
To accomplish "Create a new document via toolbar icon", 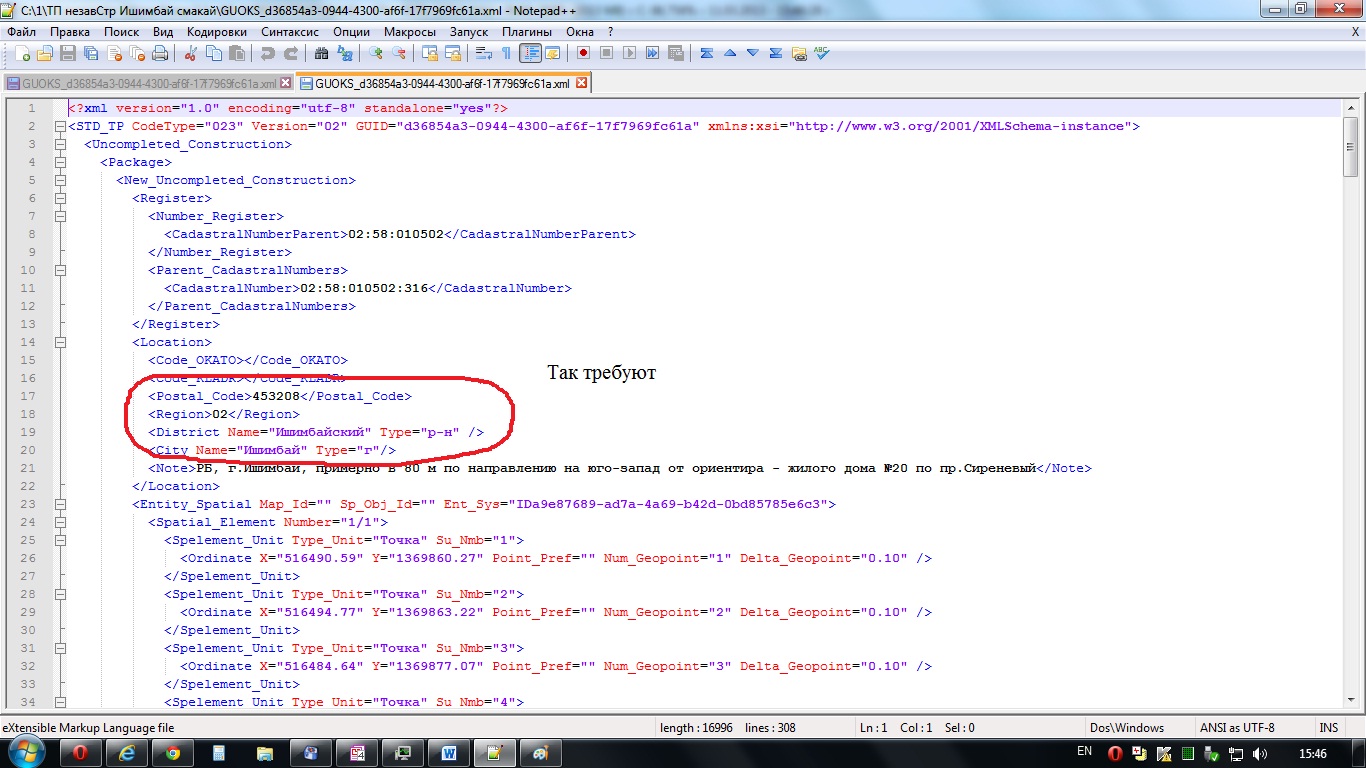I will [x=23, y=53].
